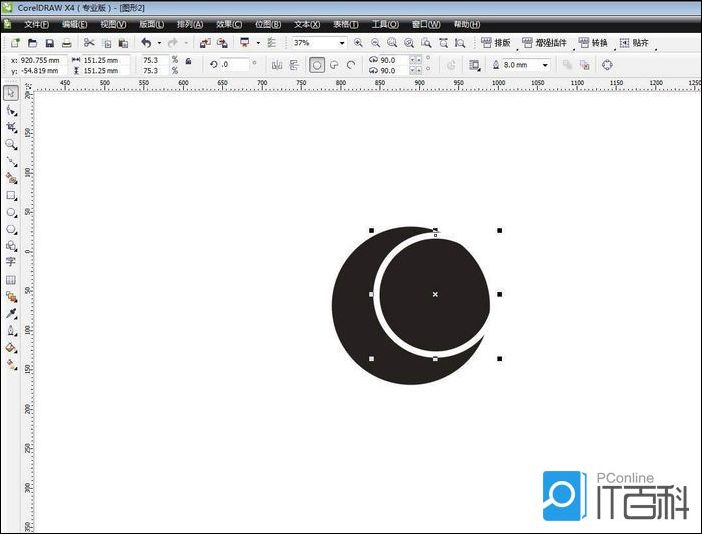Select the Table tool
Viewport: 702px width, 534px height.
(11, 280)
